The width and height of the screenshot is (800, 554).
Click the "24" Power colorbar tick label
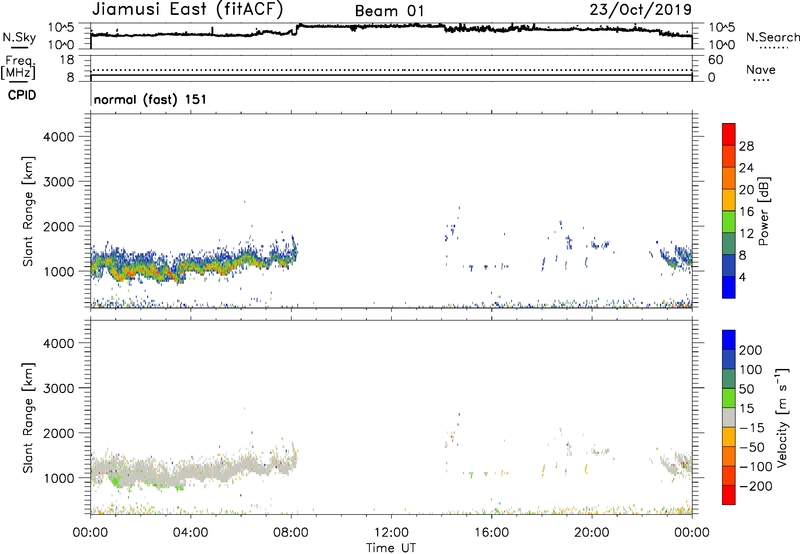point(746,168)
